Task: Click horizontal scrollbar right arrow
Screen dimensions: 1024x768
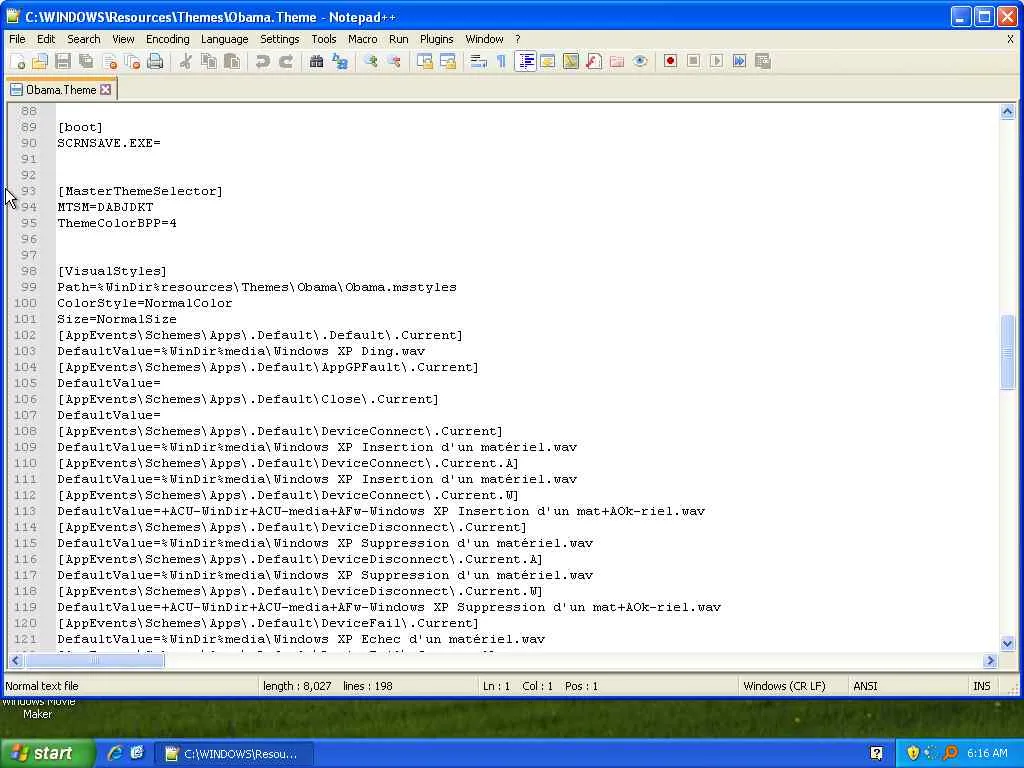Action: [x=990, y=660]
